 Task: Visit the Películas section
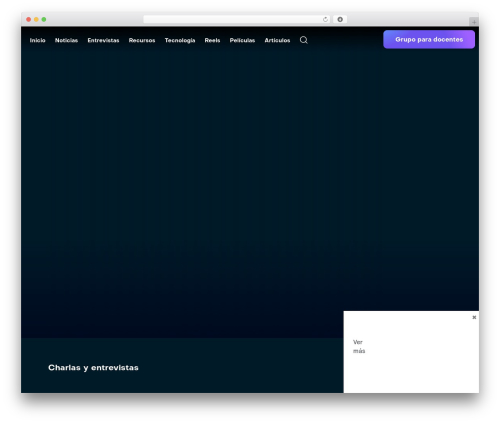[x=242, y=40]
